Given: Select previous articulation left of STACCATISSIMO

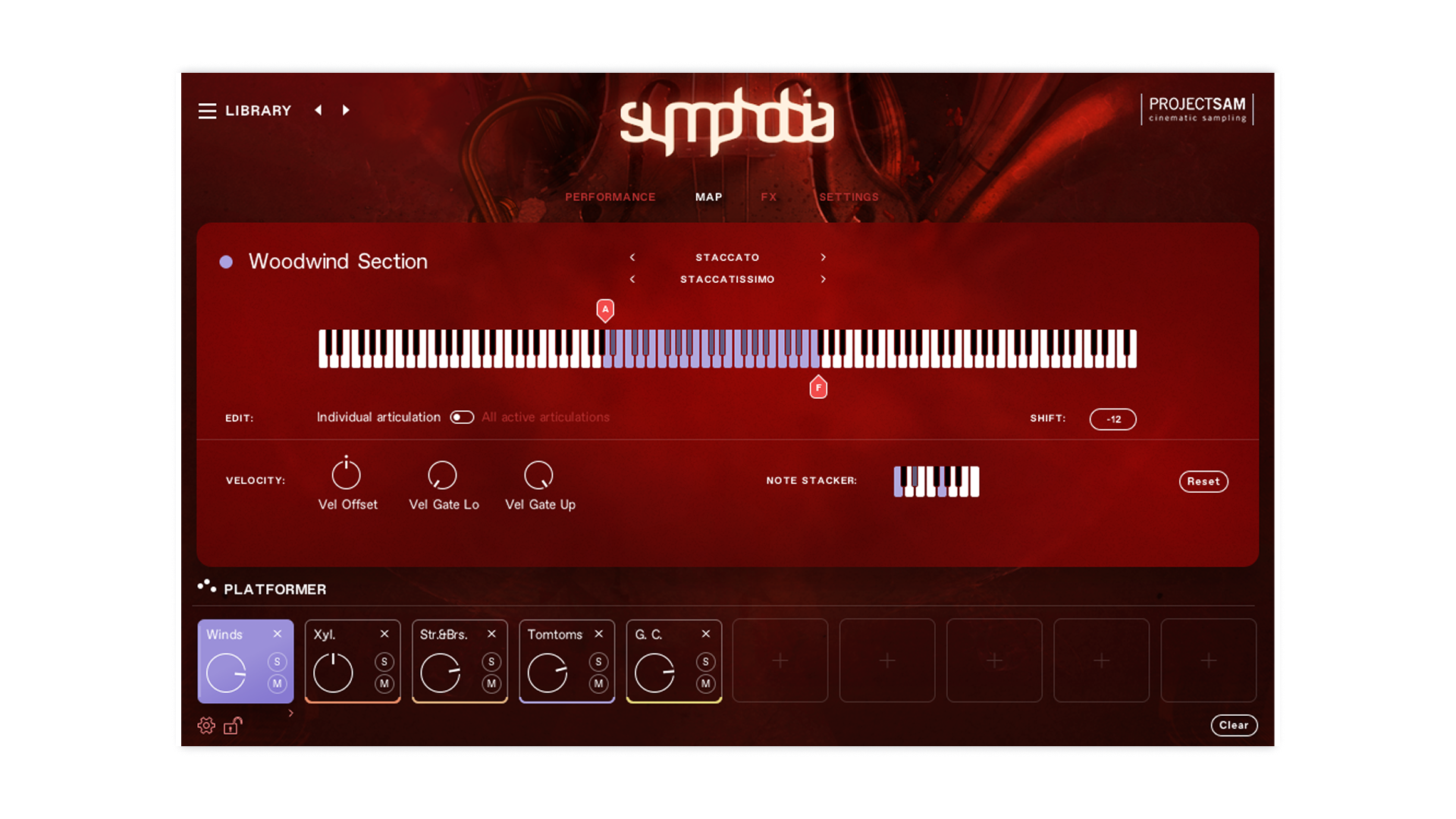Looking at the screenshot, I should pyautogui.click(x=632, y=280).
